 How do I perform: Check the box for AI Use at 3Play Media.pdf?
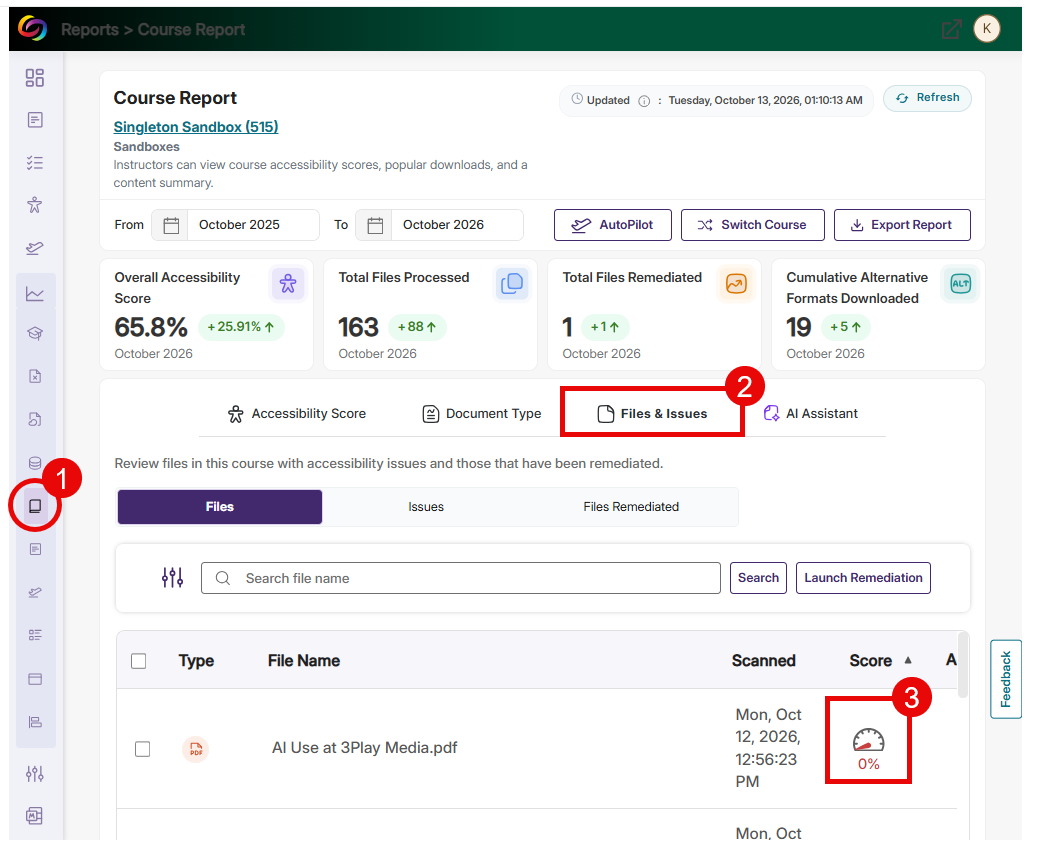click(142, 749)
